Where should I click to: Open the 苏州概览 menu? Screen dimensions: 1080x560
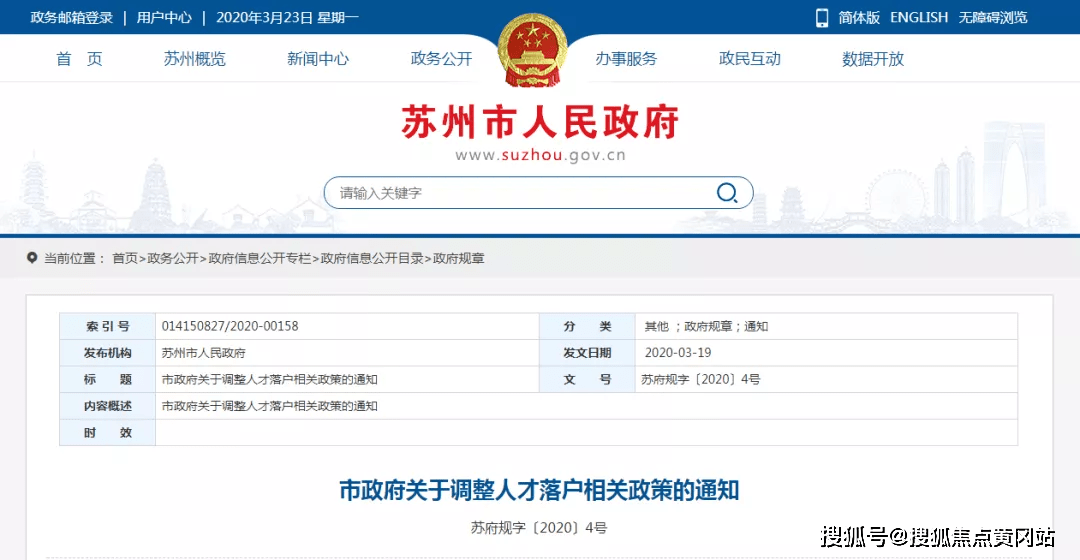(x=195, y=59)
